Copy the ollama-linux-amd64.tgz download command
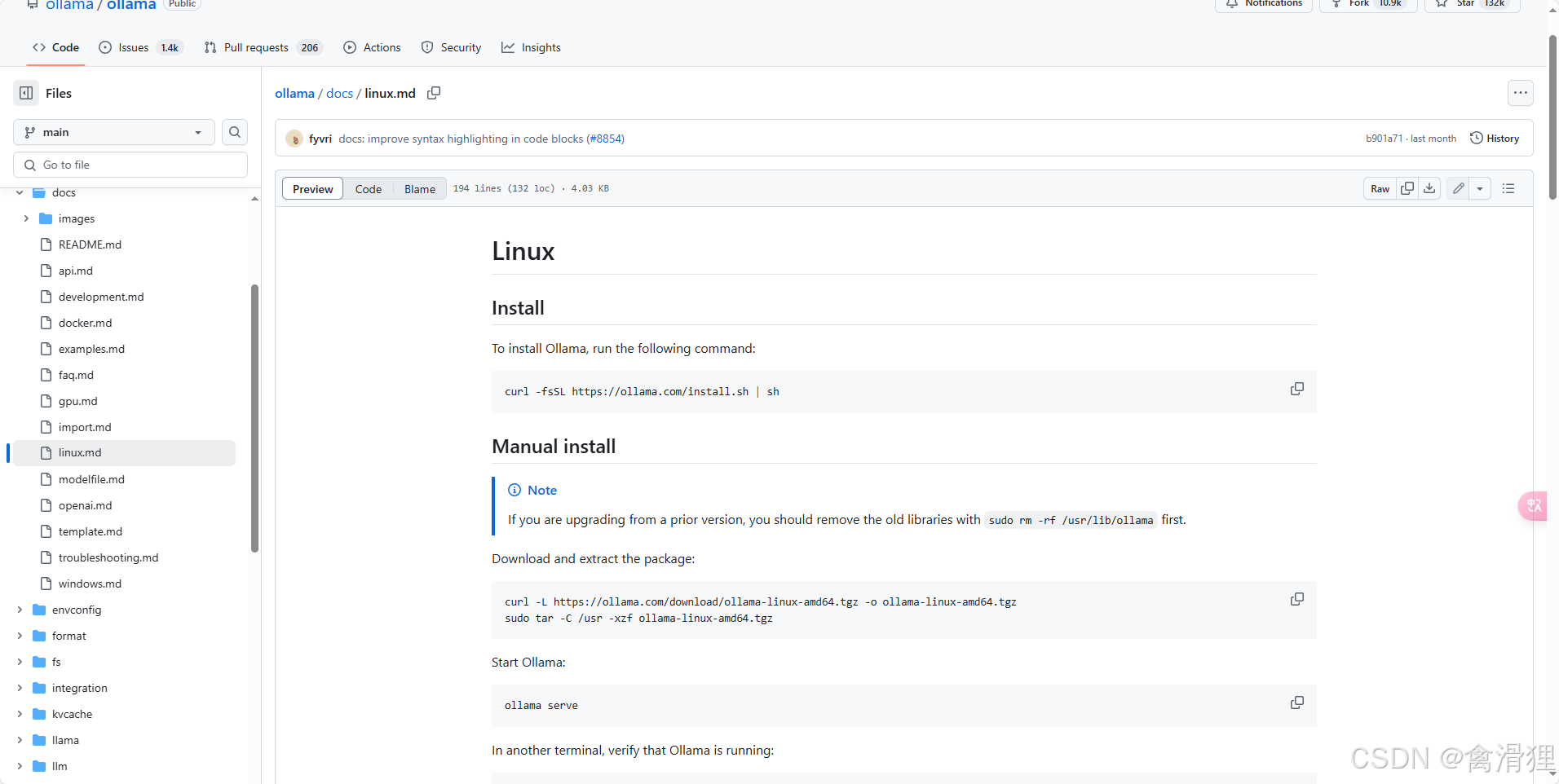Viewport: 1559px width, 784px height. click(1296, 599)
